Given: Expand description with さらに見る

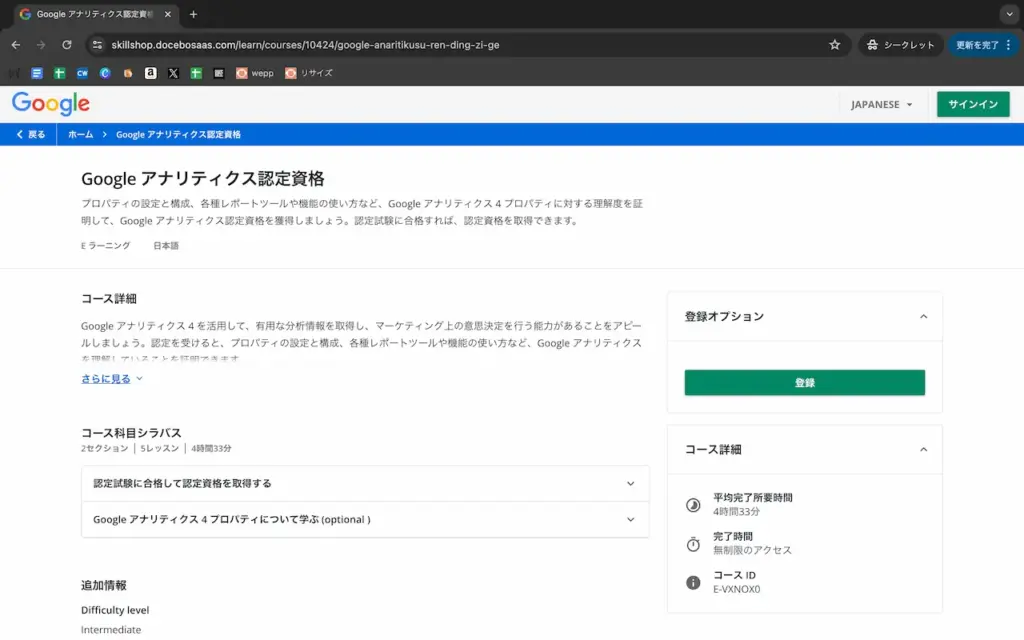Looking at the screenshot, I should 112,379.
